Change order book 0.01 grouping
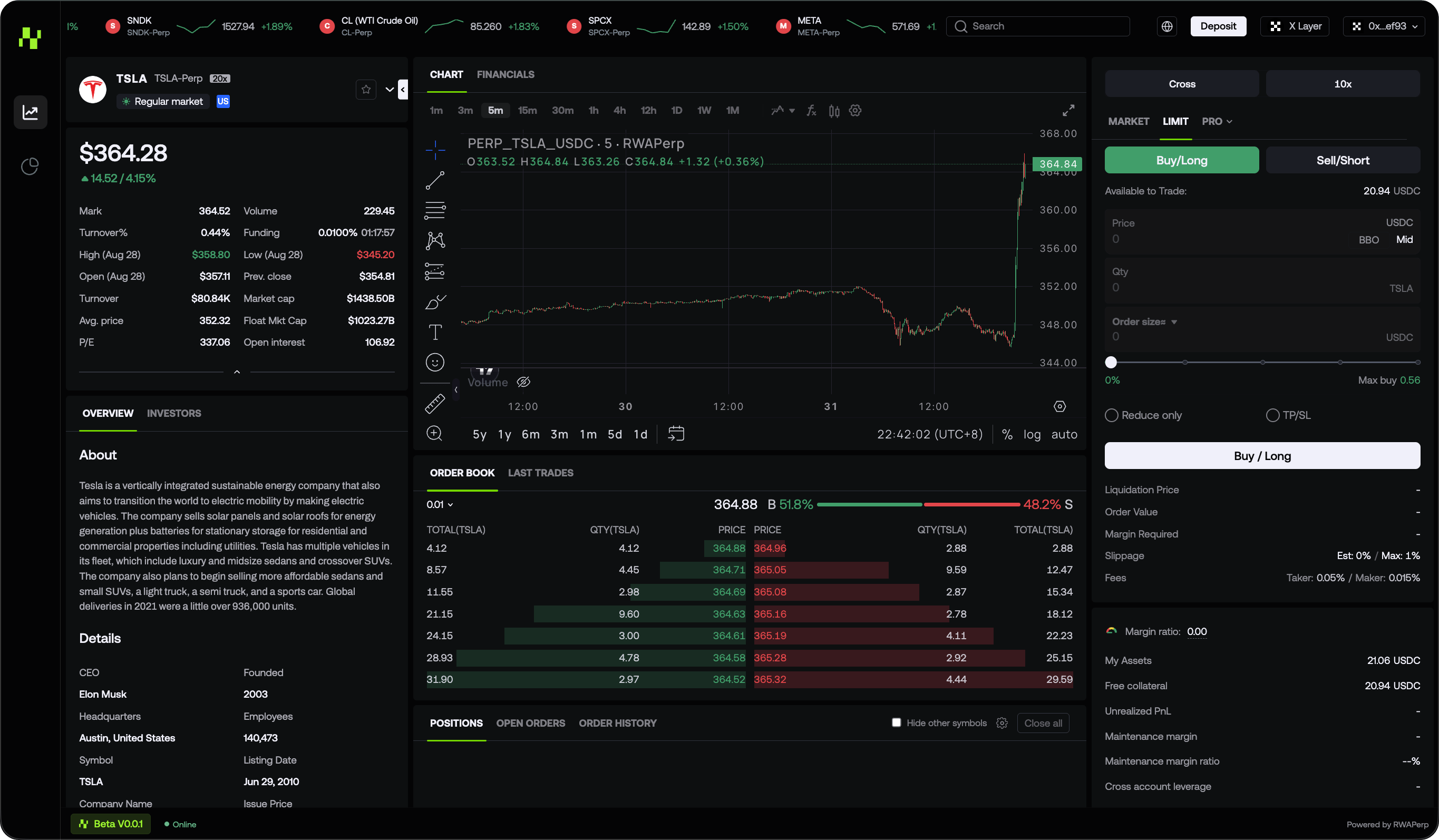 [x=440, y=505]
